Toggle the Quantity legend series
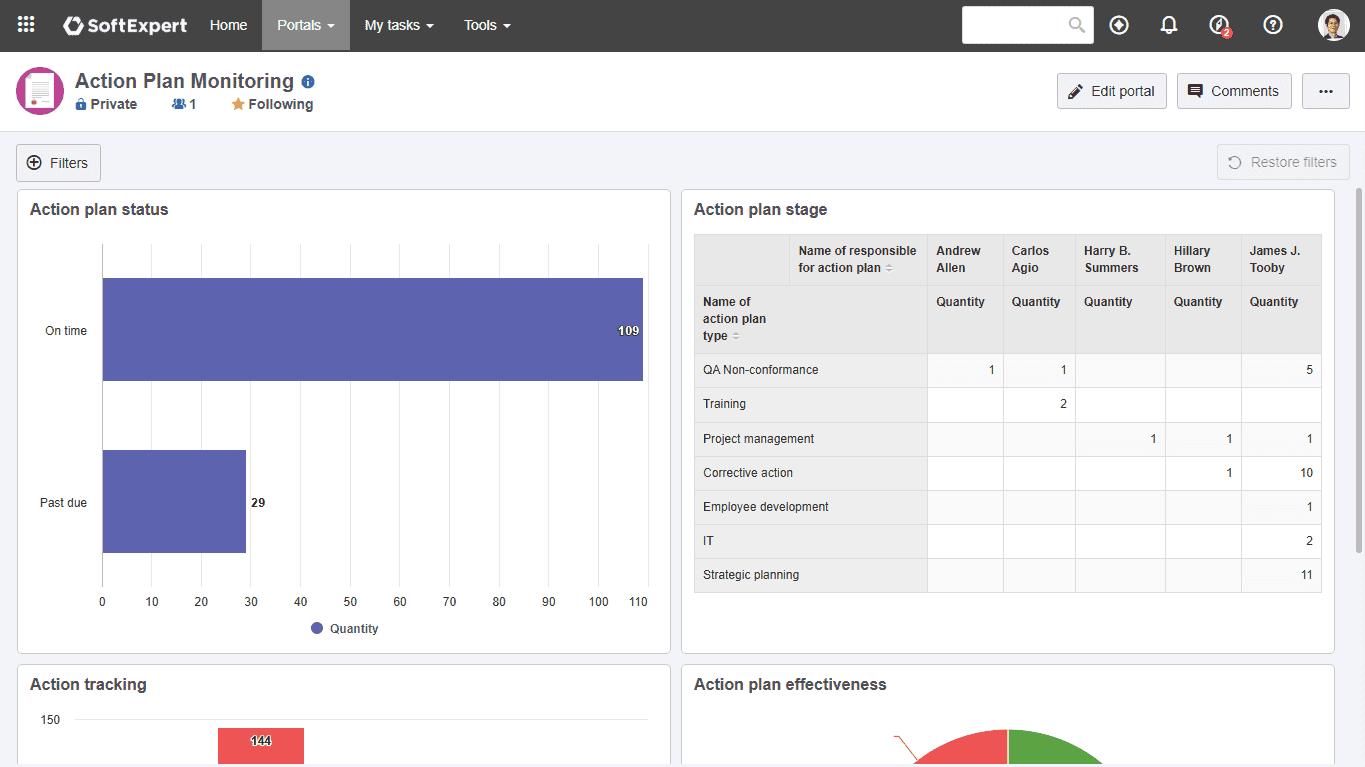Image resolution: width=1365 pixels, height=767 pixels. [x=345, y=629]
